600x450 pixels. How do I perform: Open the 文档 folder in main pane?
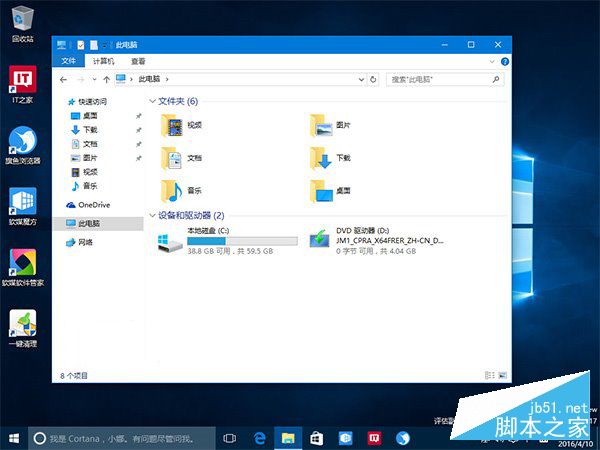pos(182,158)
